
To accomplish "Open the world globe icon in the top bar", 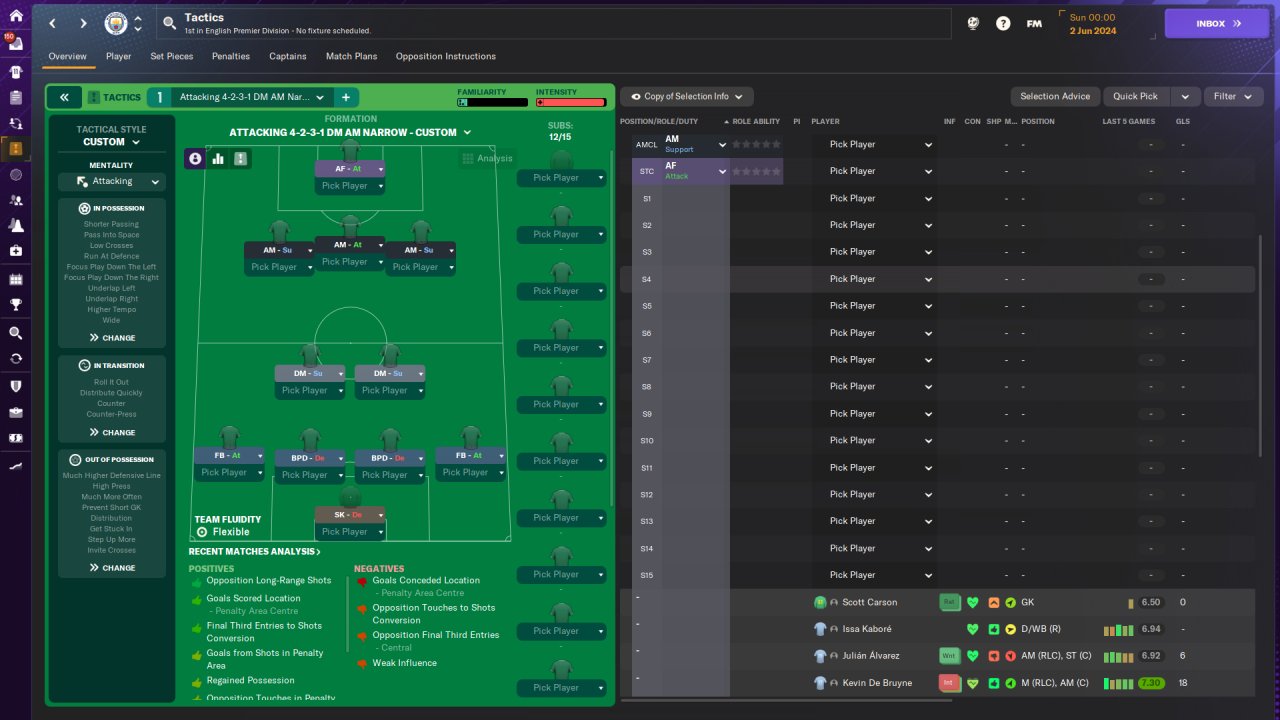I will tap(972, 23).
